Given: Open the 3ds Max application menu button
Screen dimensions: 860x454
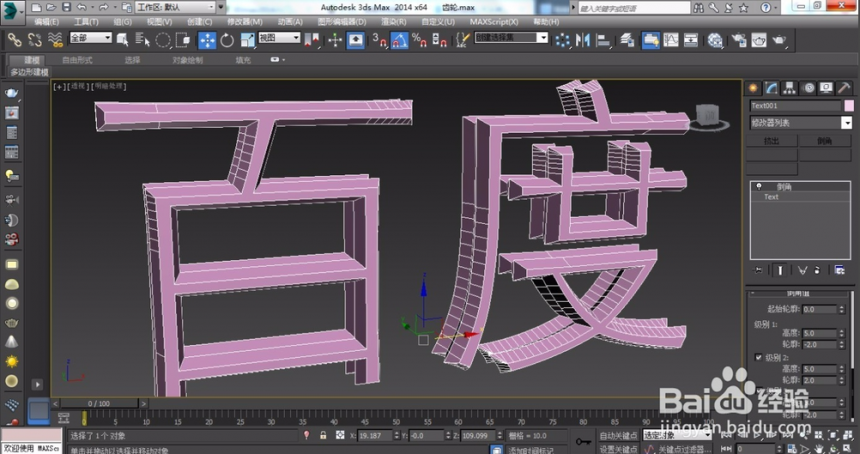Looking at the screenshot, I should pos(12,12).
